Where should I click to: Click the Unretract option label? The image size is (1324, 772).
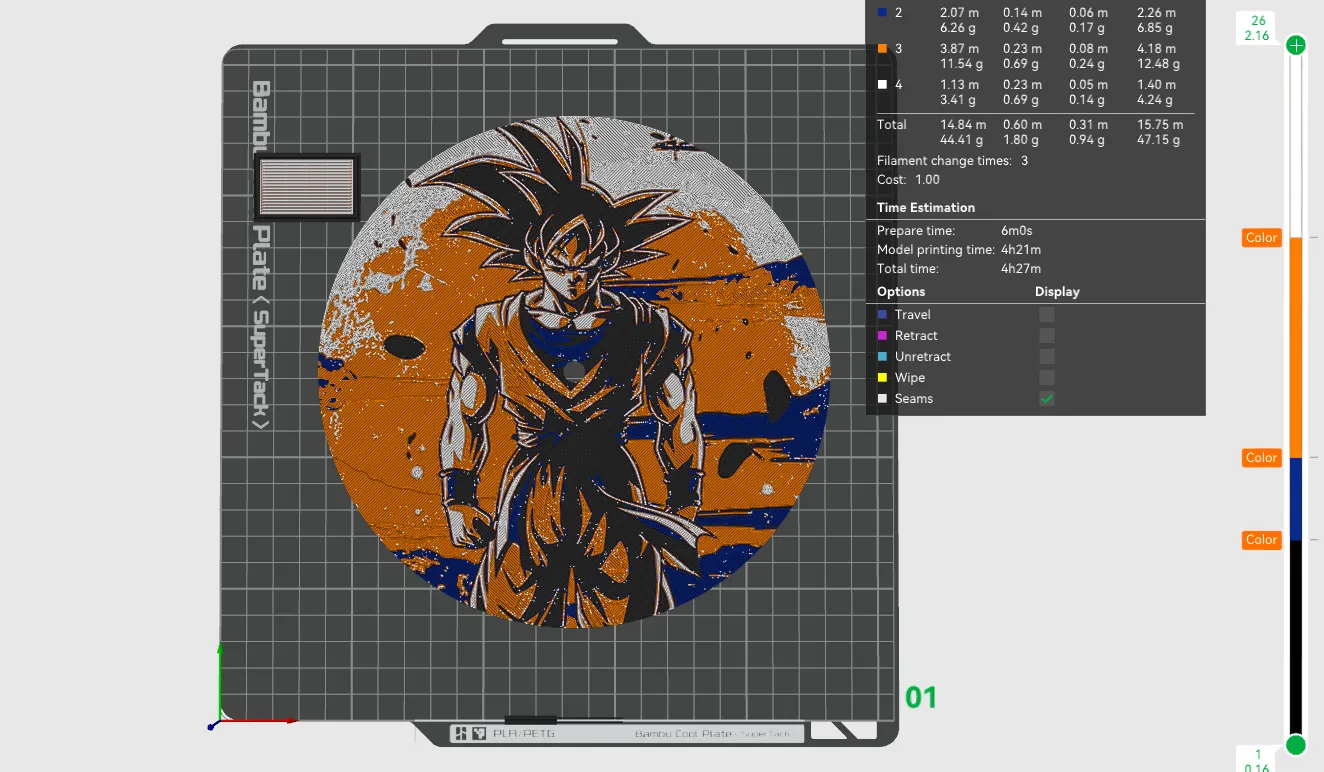pos(923,356)
